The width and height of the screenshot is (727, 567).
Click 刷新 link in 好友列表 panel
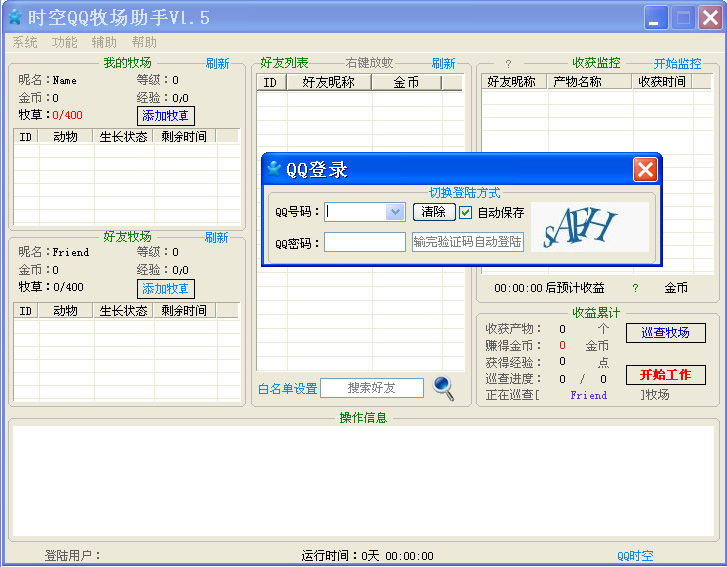443,64
